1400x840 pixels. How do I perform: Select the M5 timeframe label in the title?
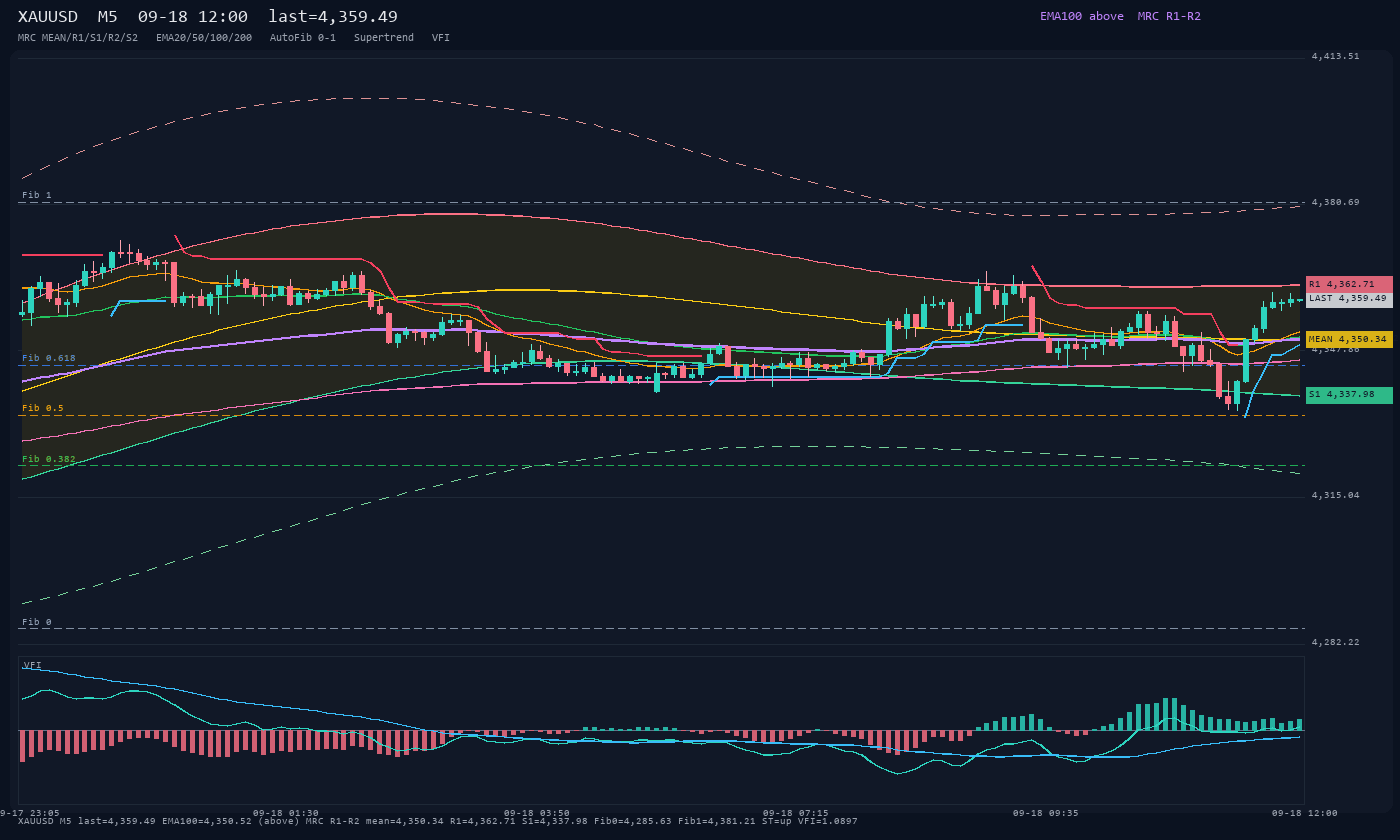(x=108, y=17)
